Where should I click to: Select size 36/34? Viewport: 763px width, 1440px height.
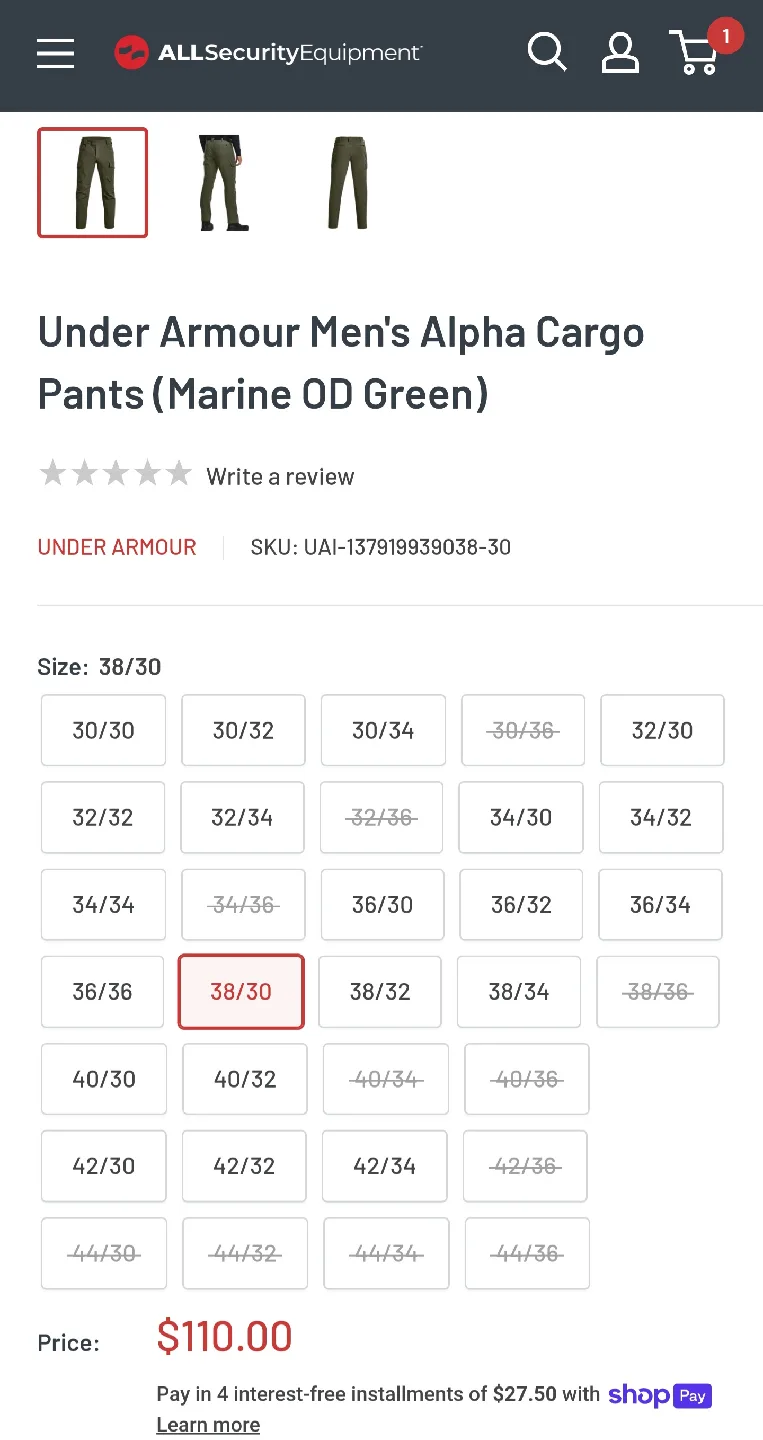pyautogui.click(x=660, y=904)
